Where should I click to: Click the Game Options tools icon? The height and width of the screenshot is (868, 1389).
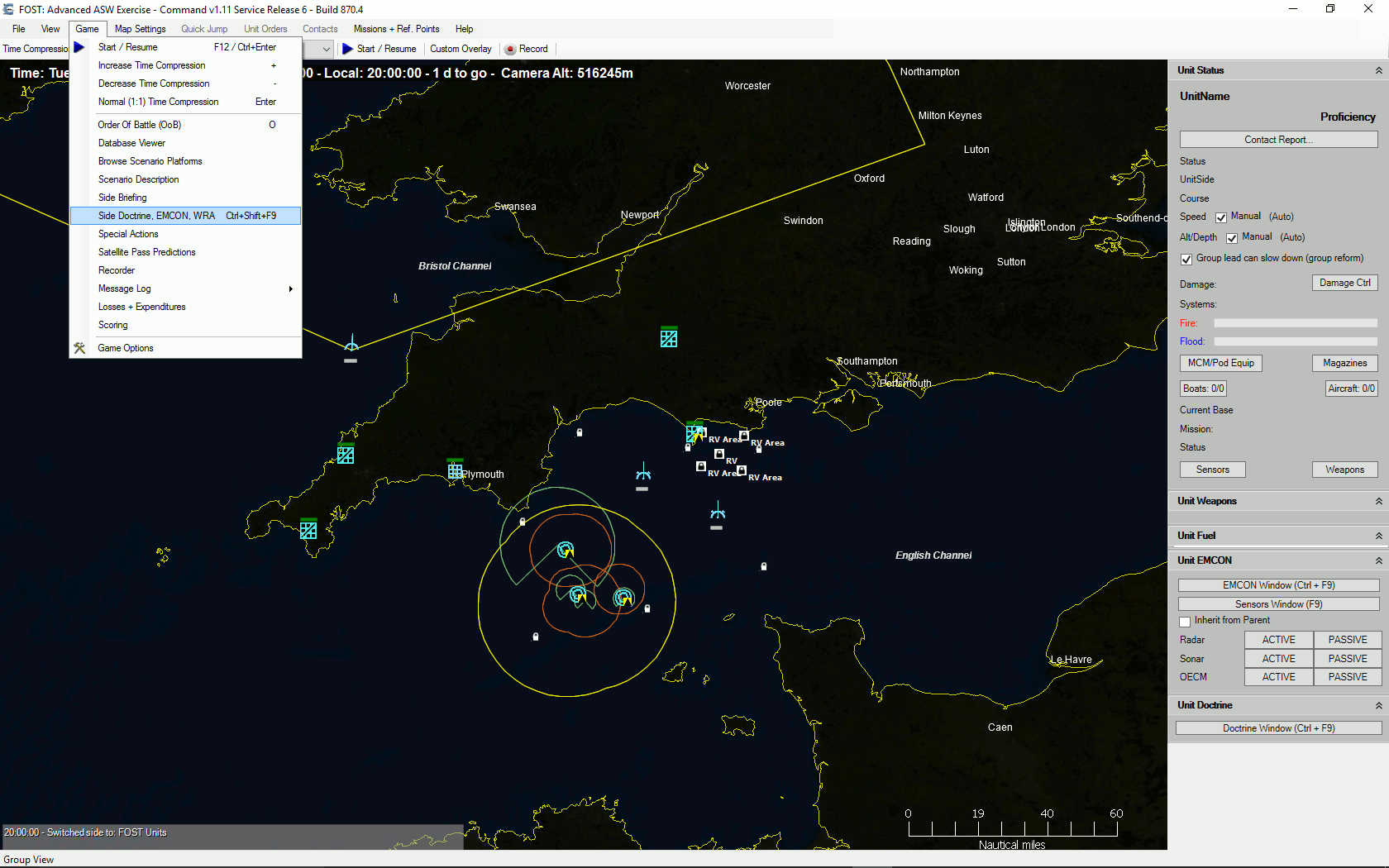pos(79,348)
